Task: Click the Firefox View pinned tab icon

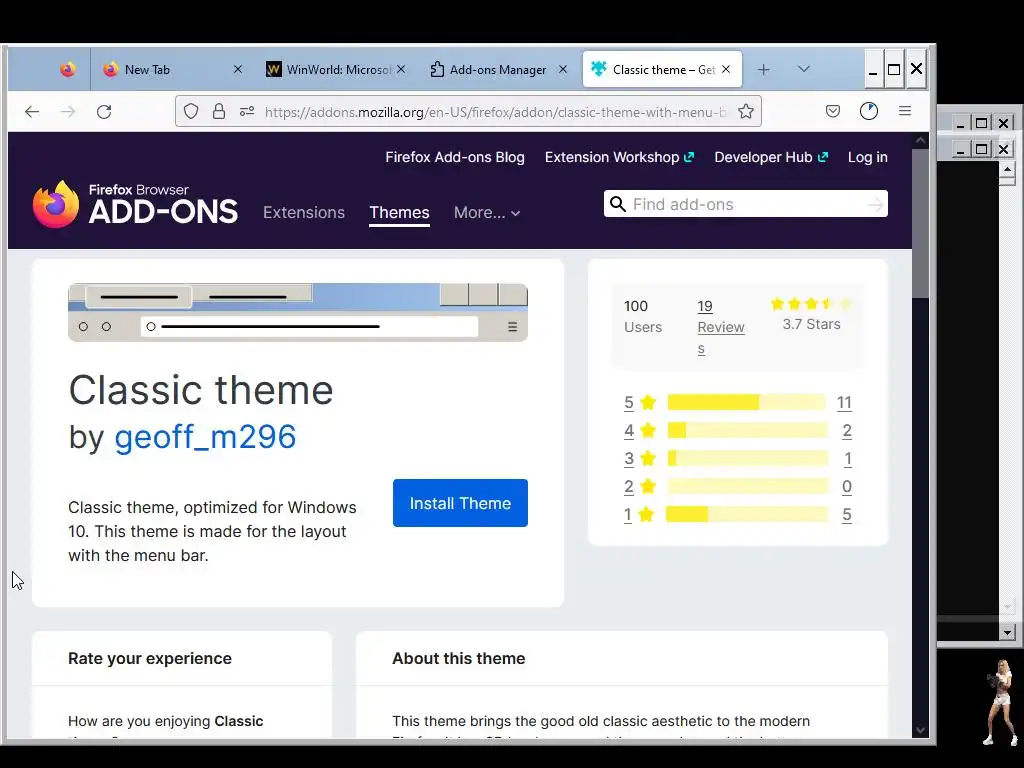Action: tap(67, 69)
